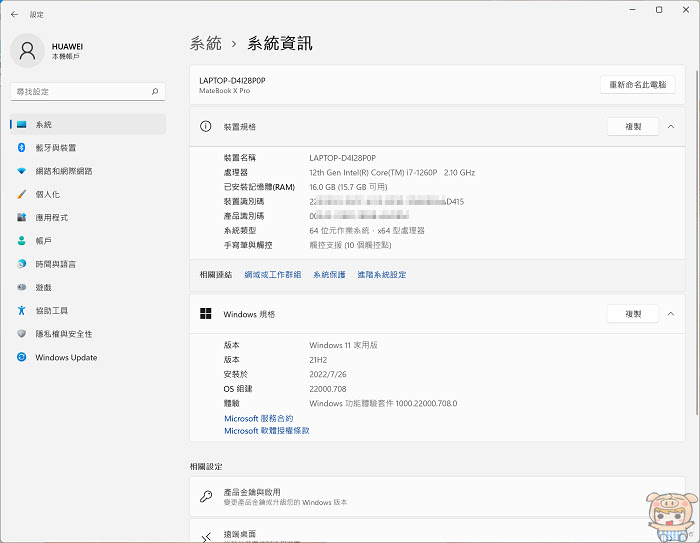700x543 pixels.
Task: Click the 觸控支援 (10 個觸控點) value
Action: [350, 245]
